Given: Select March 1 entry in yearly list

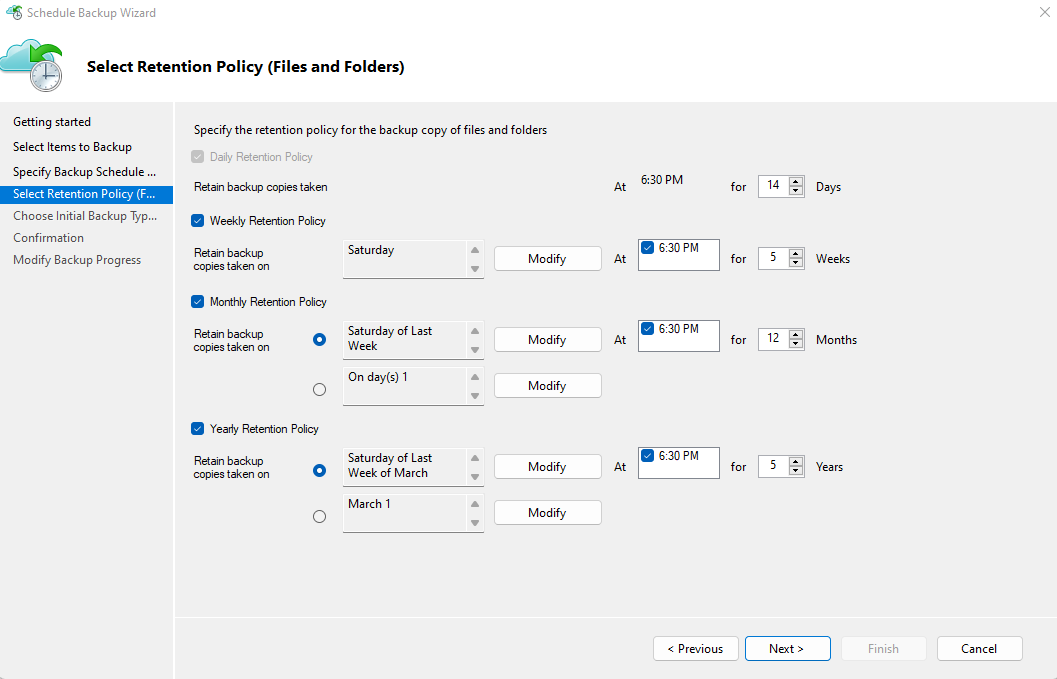Looking at the screenshot, I should point(369,504).
